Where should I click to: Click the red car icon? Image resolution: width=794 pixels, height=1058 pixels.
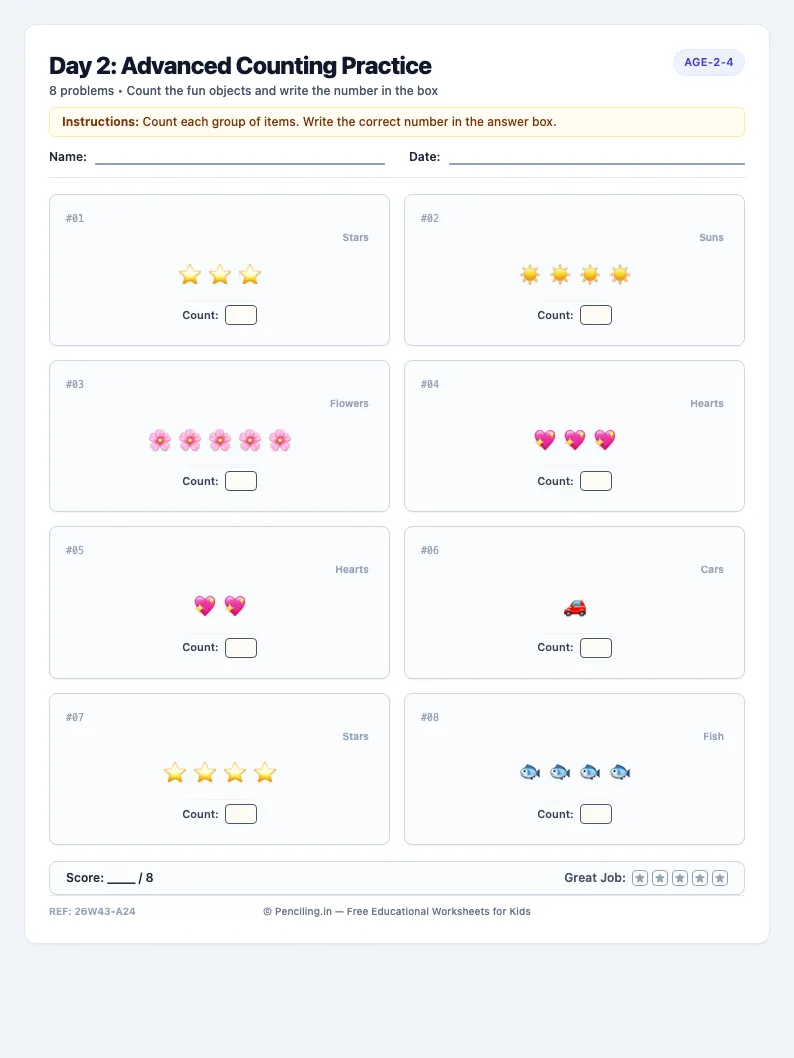click(575, 608)
